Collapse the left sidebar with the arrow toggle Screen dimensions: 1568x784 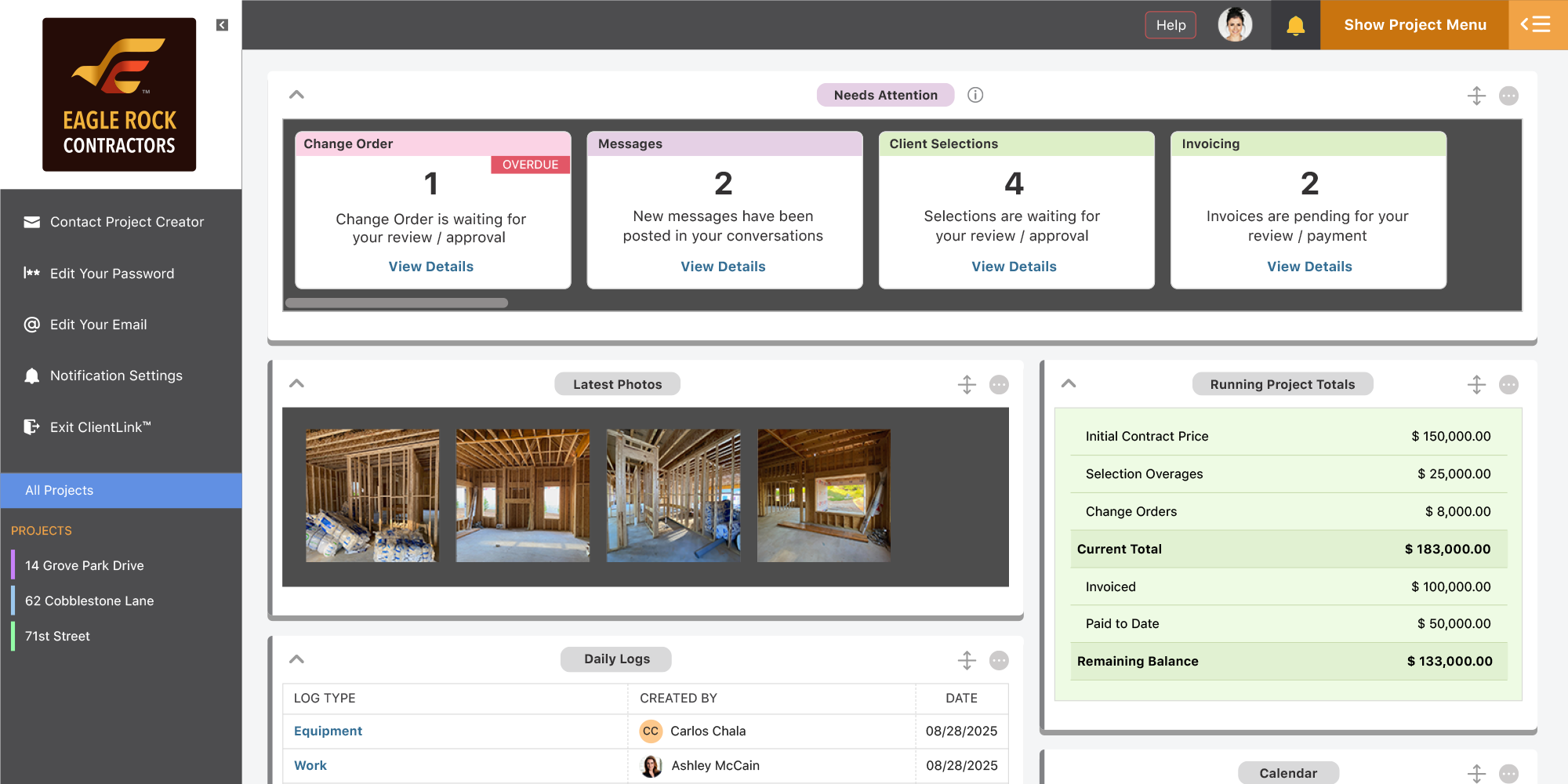point(222,24)
